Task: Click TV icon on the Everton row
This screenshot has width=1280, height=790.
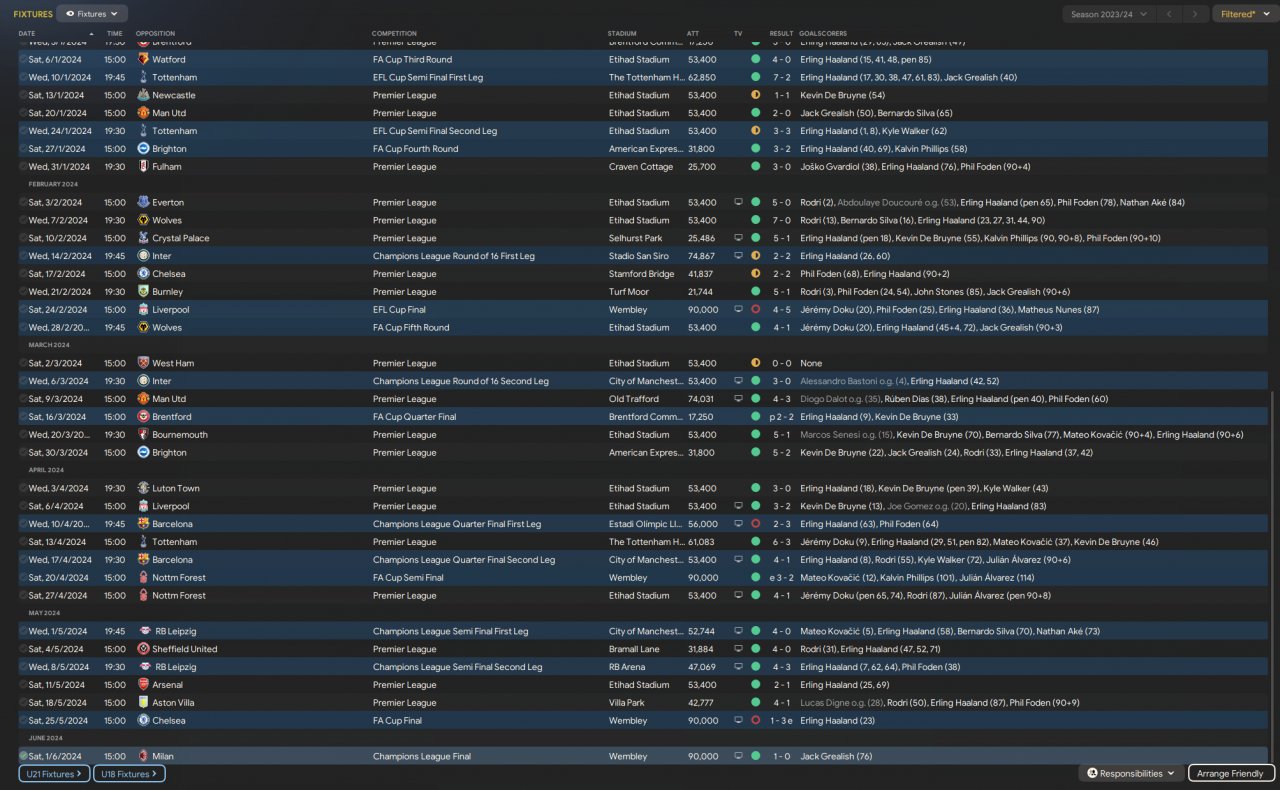Action: 738,202
